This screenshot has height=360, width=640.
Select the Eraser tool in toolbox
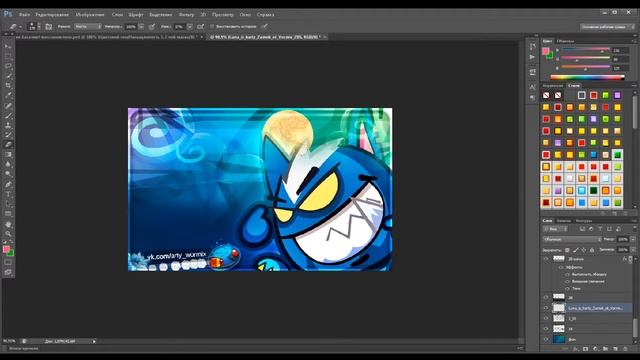(8, 145)
